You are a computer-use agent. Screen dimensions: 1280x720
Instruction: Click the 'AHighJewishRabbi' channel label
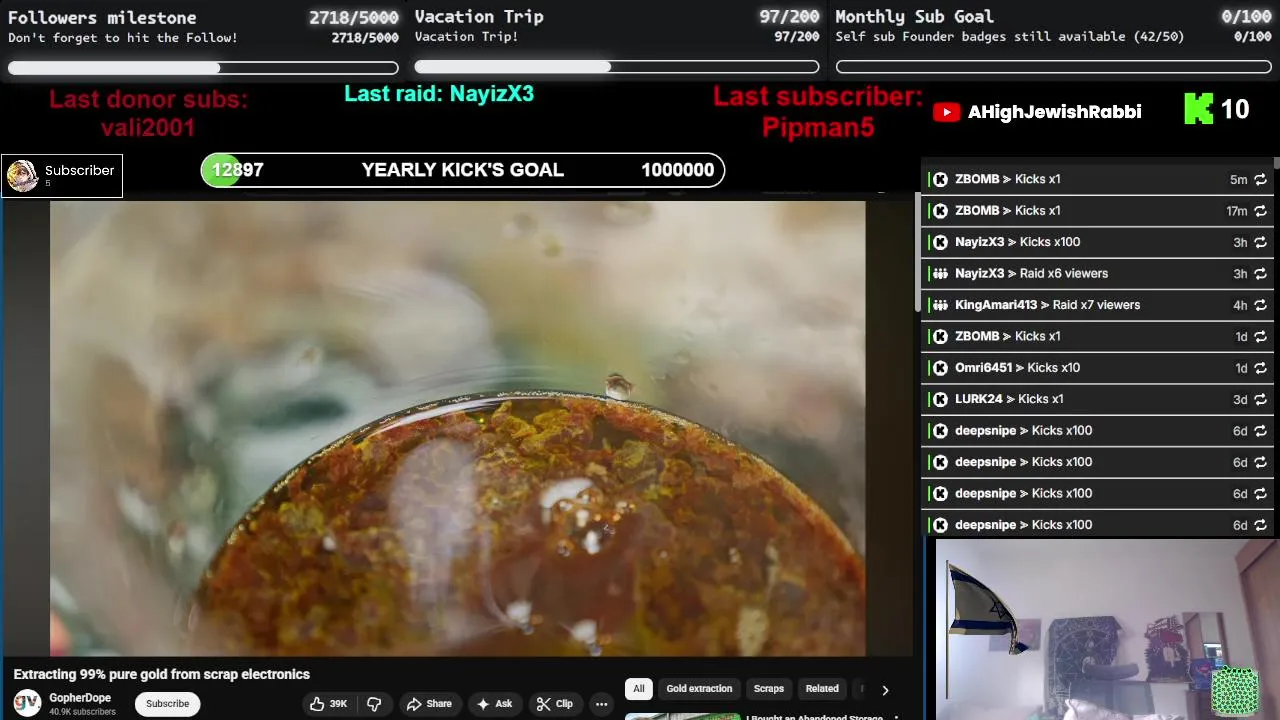pyautogui.click(x=1054, y=112)
